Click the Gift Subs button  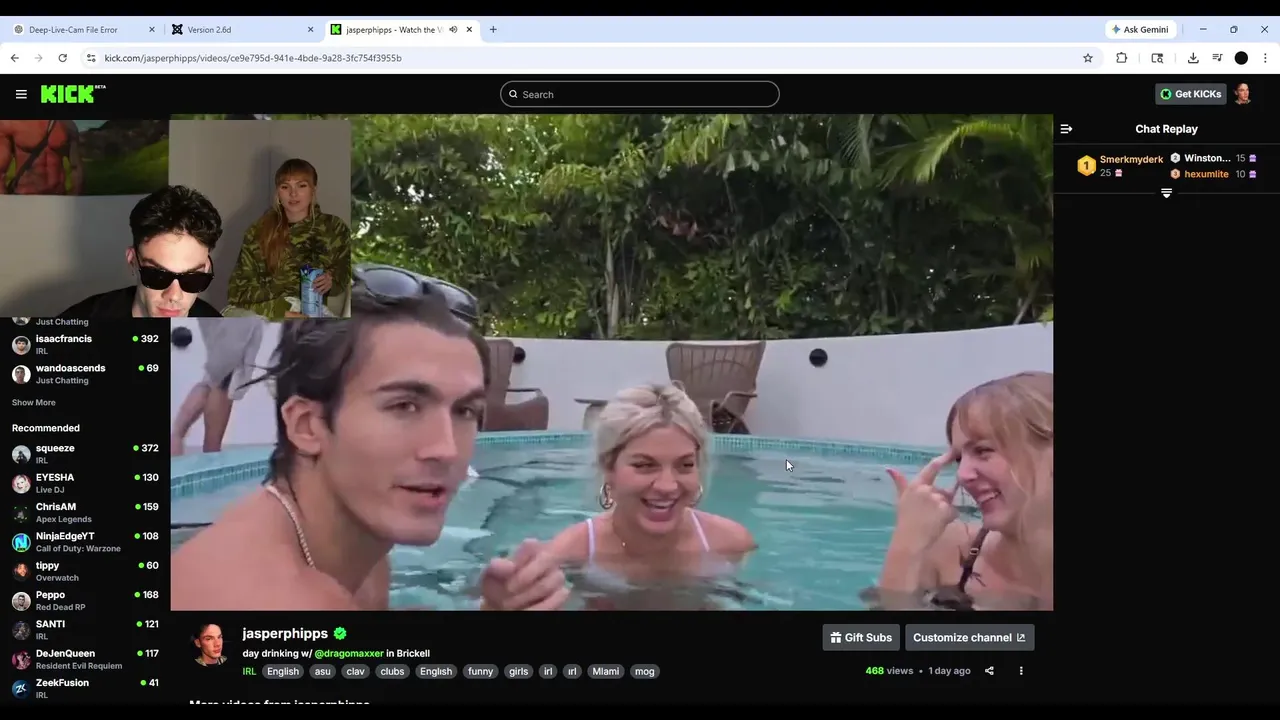tap(861, 638)
